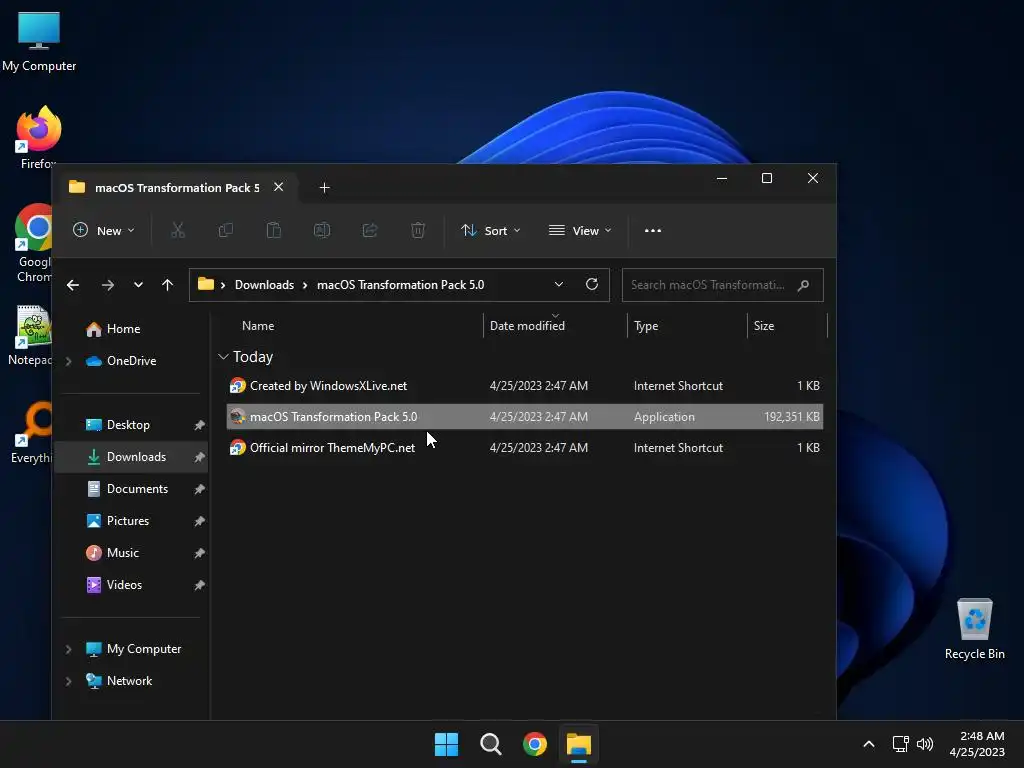
Task: Open Downloads in the navigation pane
Action: pyautogui.click(x=131, y=457)
